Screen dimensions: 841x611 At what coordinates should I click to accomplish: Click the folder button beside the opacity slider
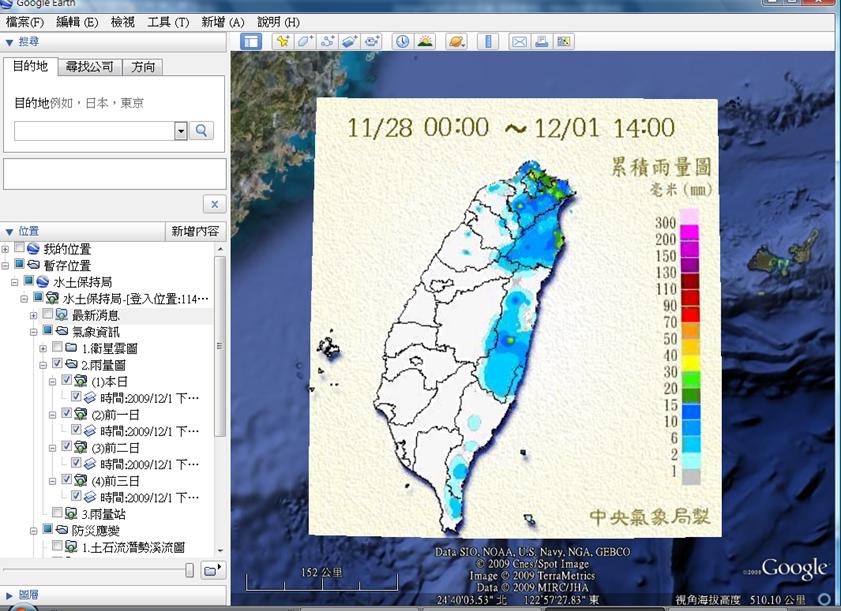(x=212, y=570)
